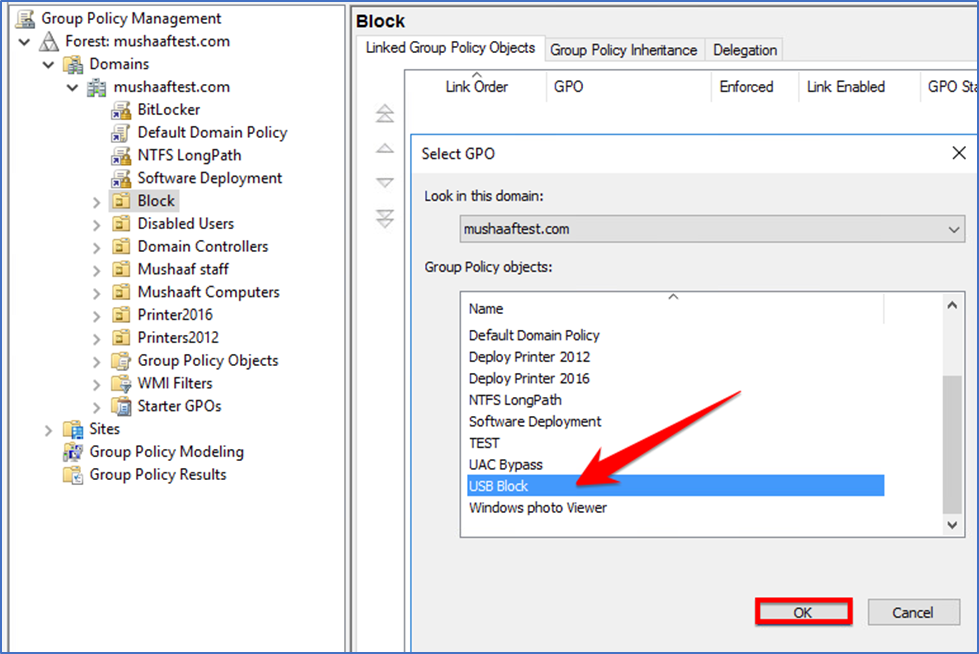Select UAC Bypass in the GPO list

click(506, 465)
